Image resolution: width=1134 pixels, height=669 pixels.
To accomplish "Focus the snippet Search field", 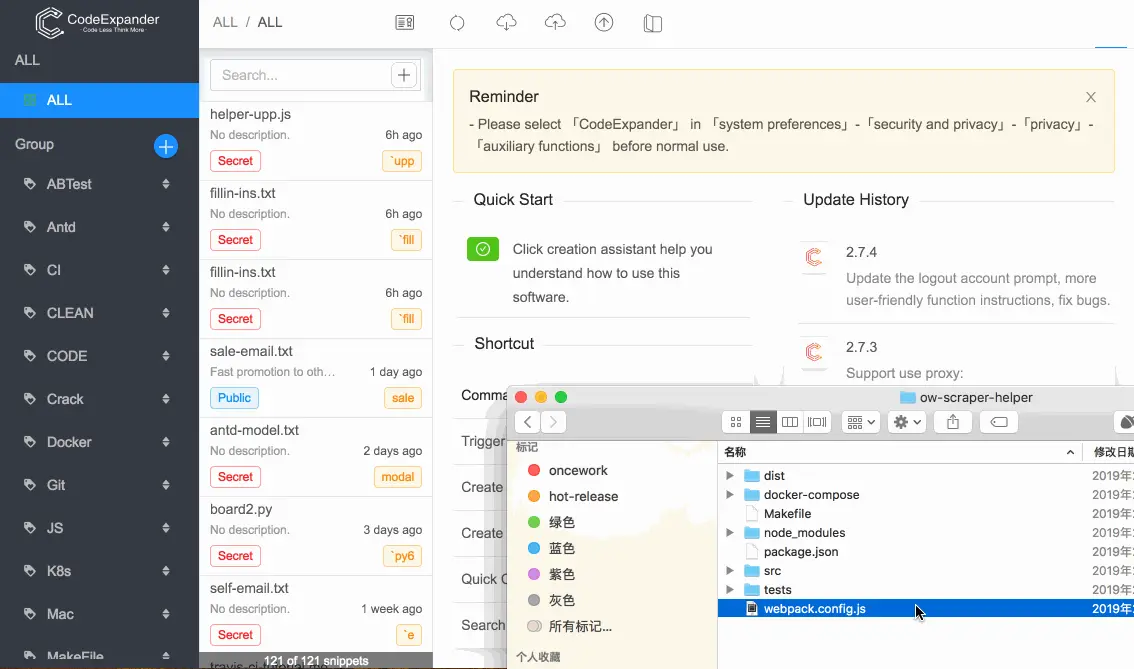I will pos(300,75).
